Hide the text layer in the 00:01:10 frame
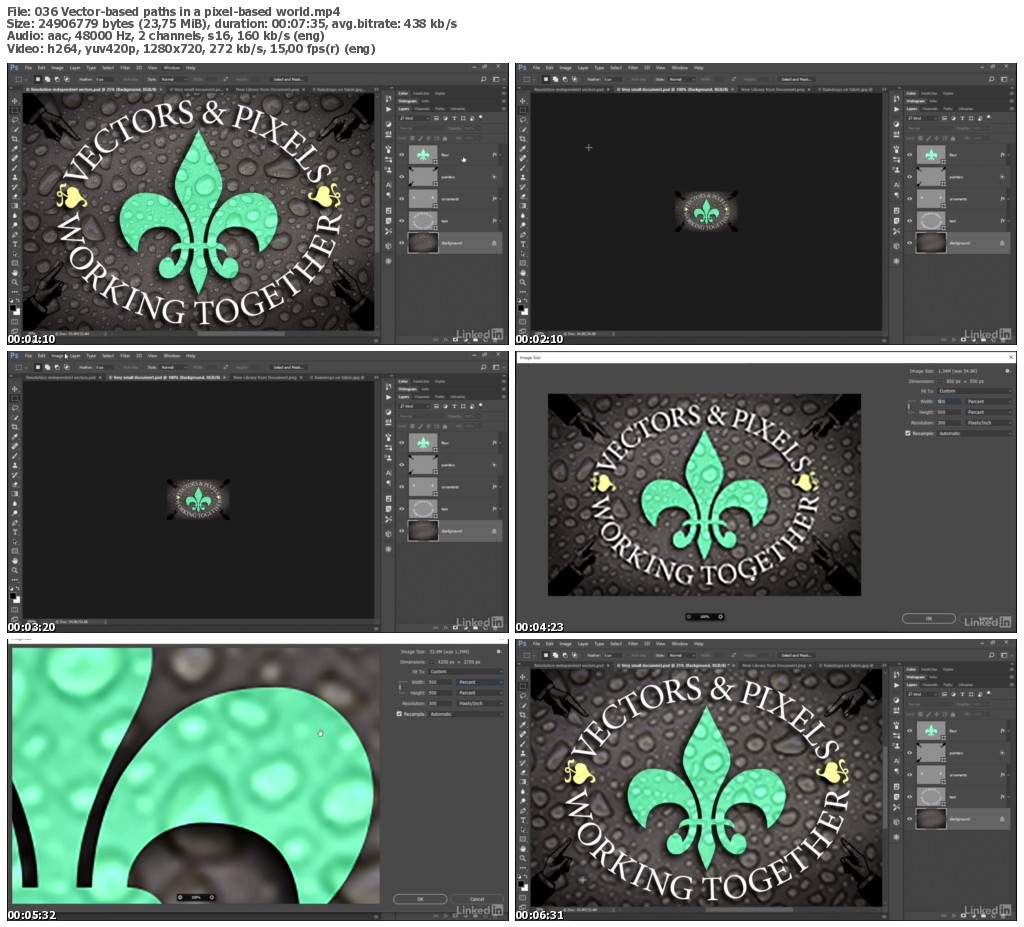Screen dimensions: 1024x927 tap(402, 221)
